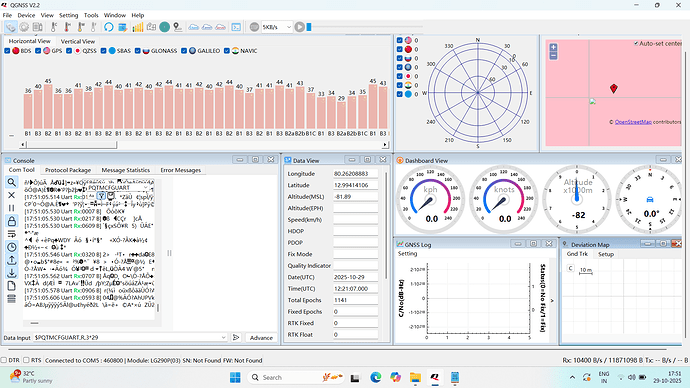This screenshot has height=388, width=690.
Task: Click the Console stacked lines icon
Action: (11, 299)
